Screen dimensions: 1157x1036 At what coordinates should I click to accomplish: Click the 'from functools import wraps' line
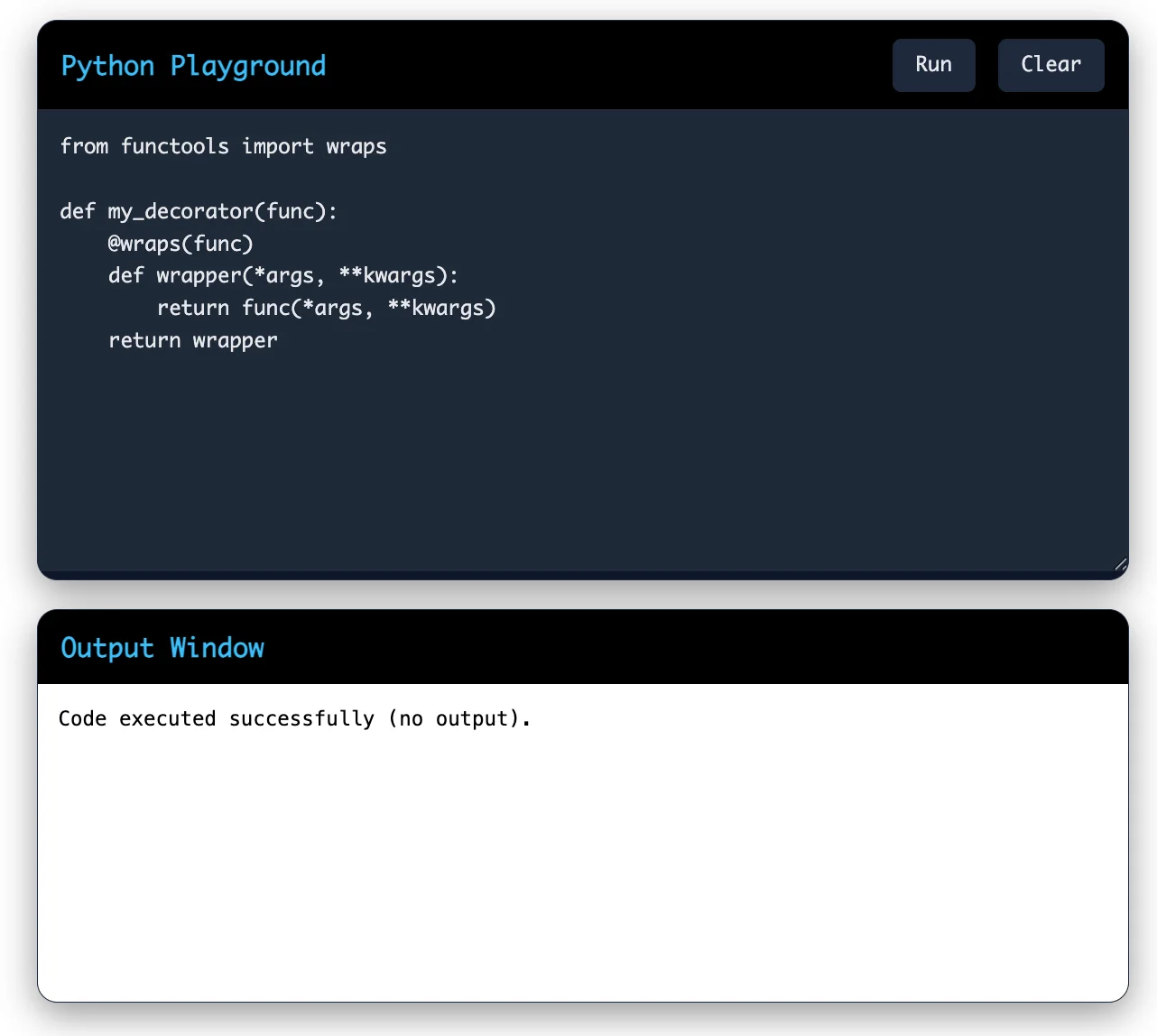(x=223, y=146)
